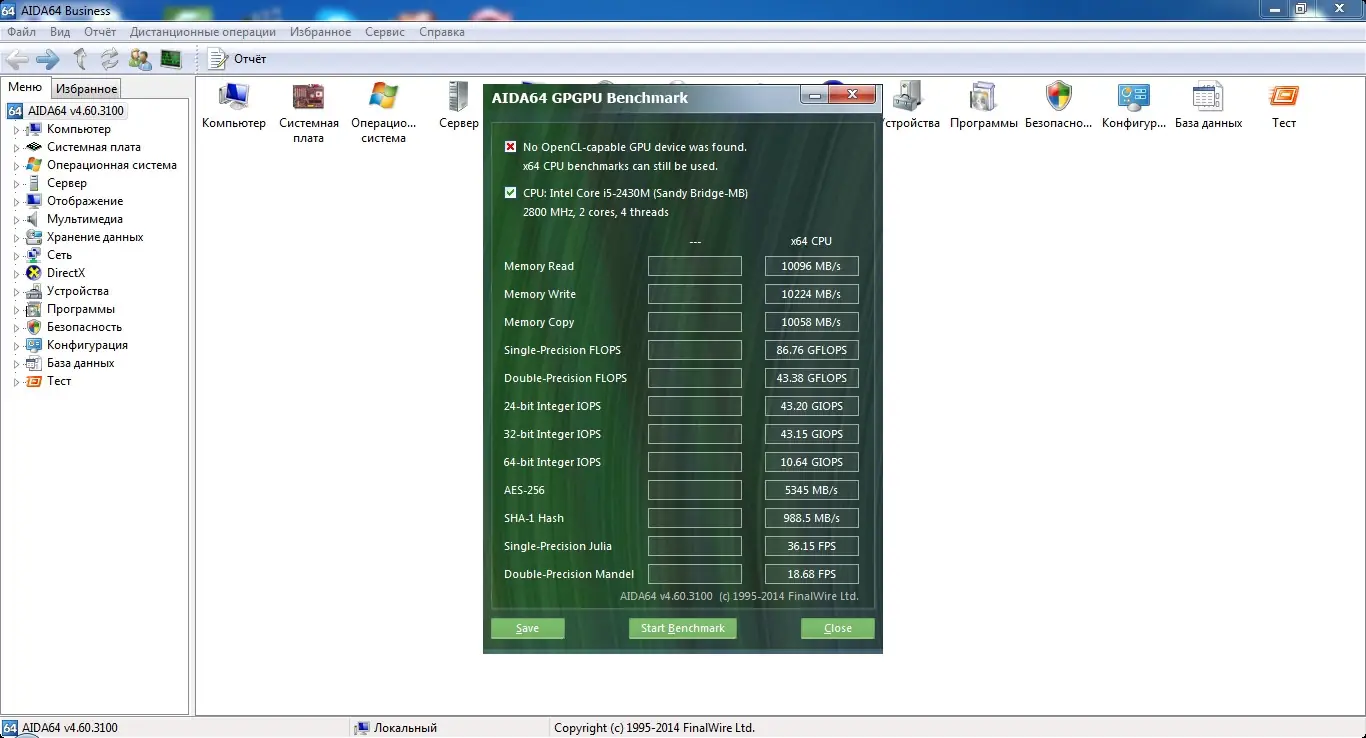Screen dimensions: 1366x738
Task: Click the Локальный entry in the status bar
Action: tap(396, 728)
